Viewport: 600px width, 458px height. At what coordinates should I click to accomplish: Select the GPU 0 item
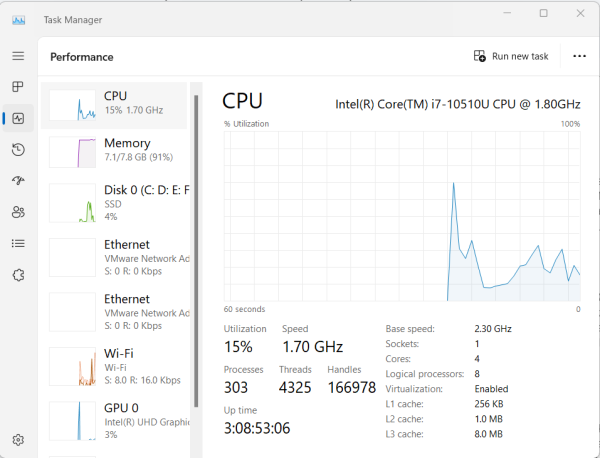[116, 420]
